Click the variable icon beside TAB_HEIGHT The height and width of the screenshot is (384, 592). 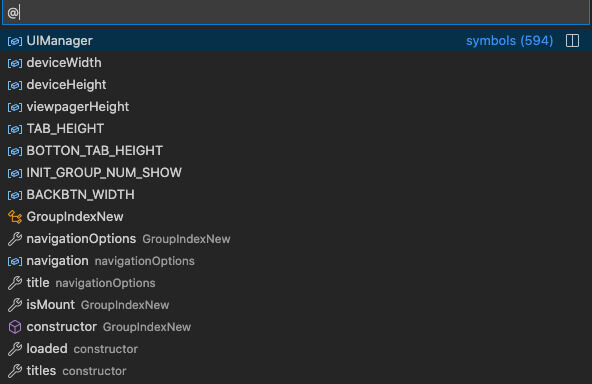pos(15,129)
